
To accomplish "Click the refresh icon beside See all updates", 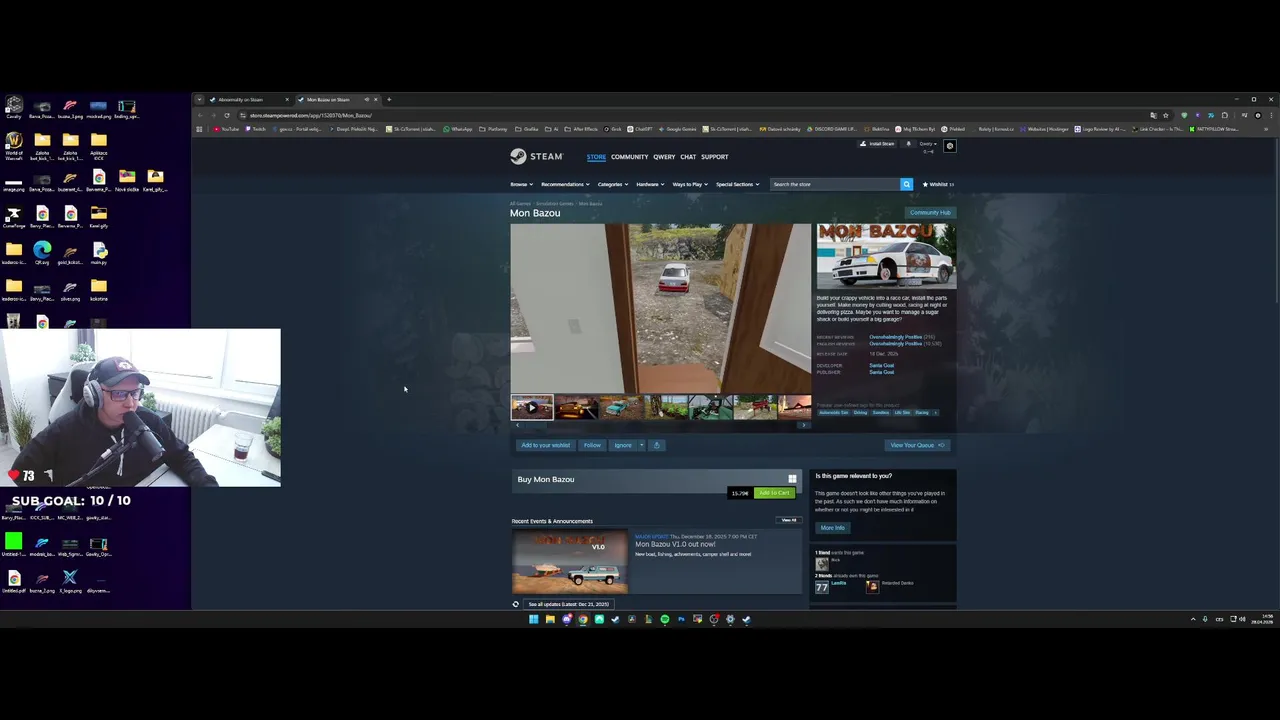I will pos(516,604).
